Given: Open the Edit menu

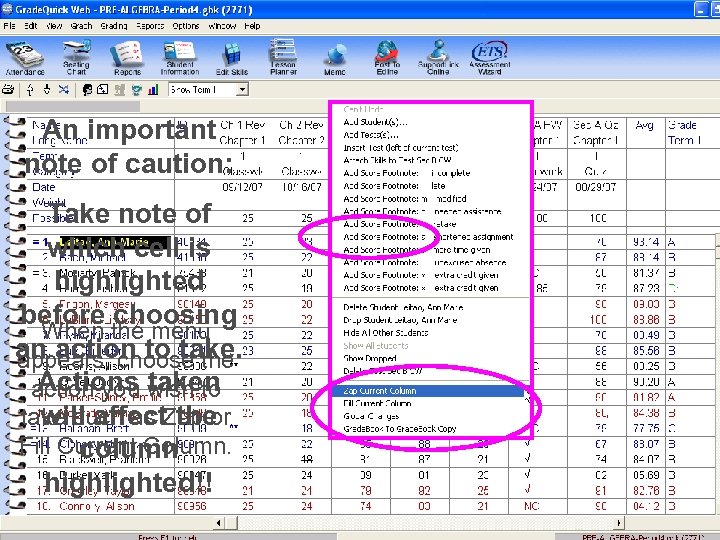Looking at the screenshot, I should (x=30, y=26).
